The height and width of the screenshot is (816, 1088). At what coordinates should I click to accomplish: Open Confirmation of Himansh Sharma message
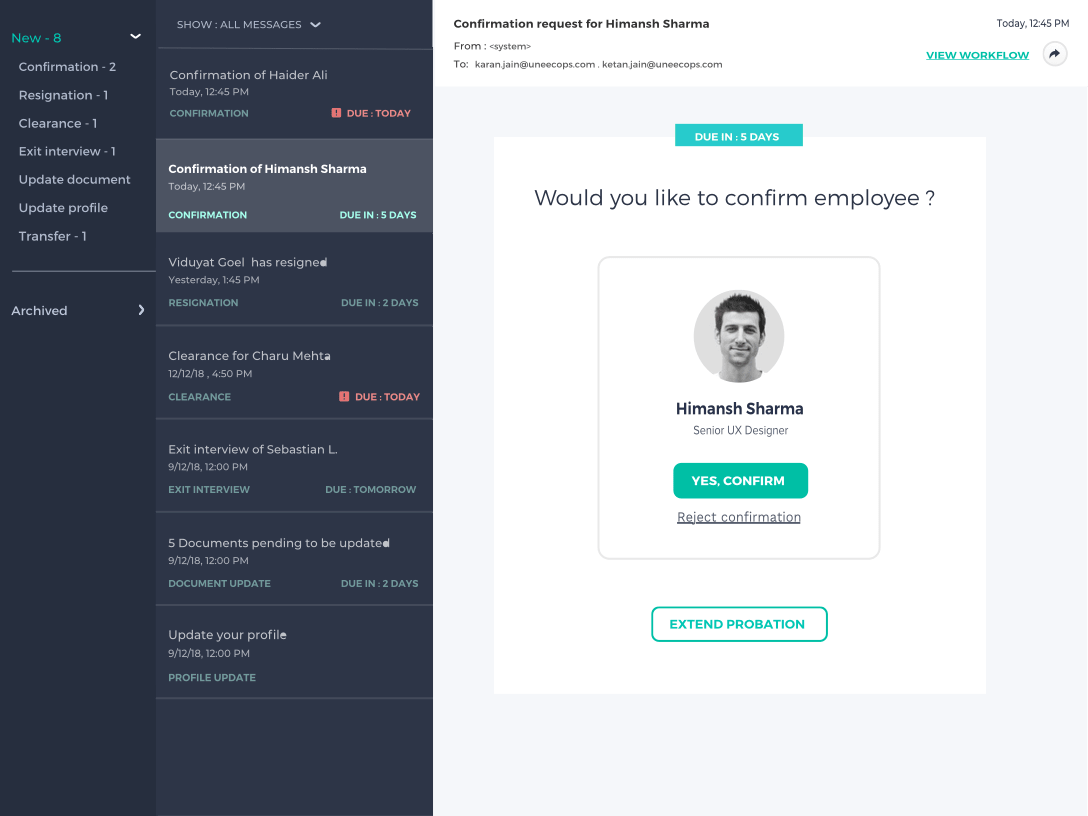click(294, 186)
